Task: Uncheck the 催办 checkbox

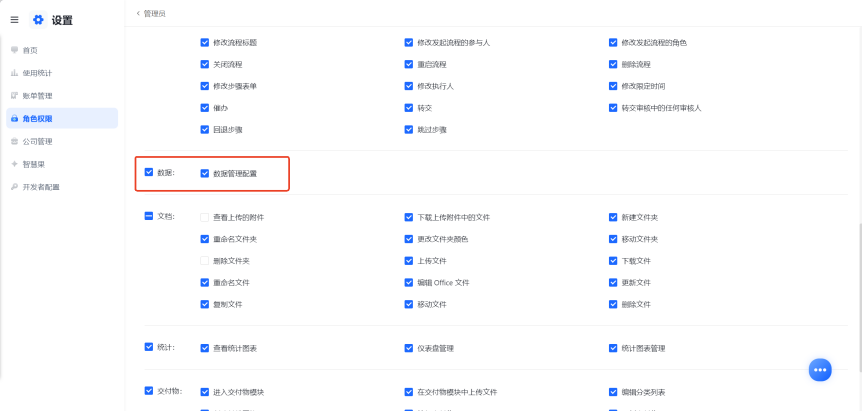Action: coord(205,108)
